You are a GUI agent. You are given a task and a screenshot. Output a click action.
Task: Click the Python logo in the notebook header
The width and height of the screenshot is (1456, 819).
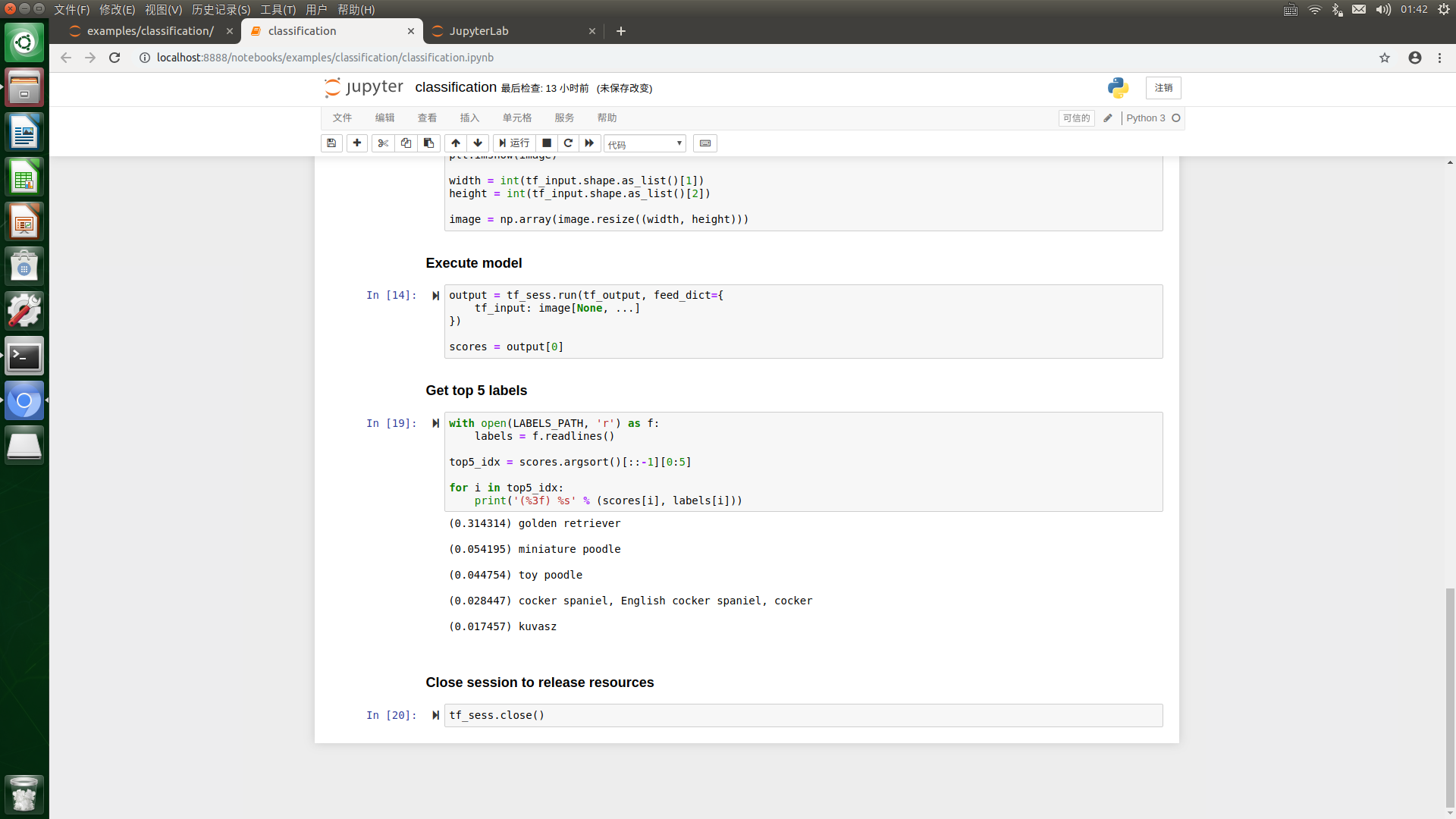coord(1117,87)
